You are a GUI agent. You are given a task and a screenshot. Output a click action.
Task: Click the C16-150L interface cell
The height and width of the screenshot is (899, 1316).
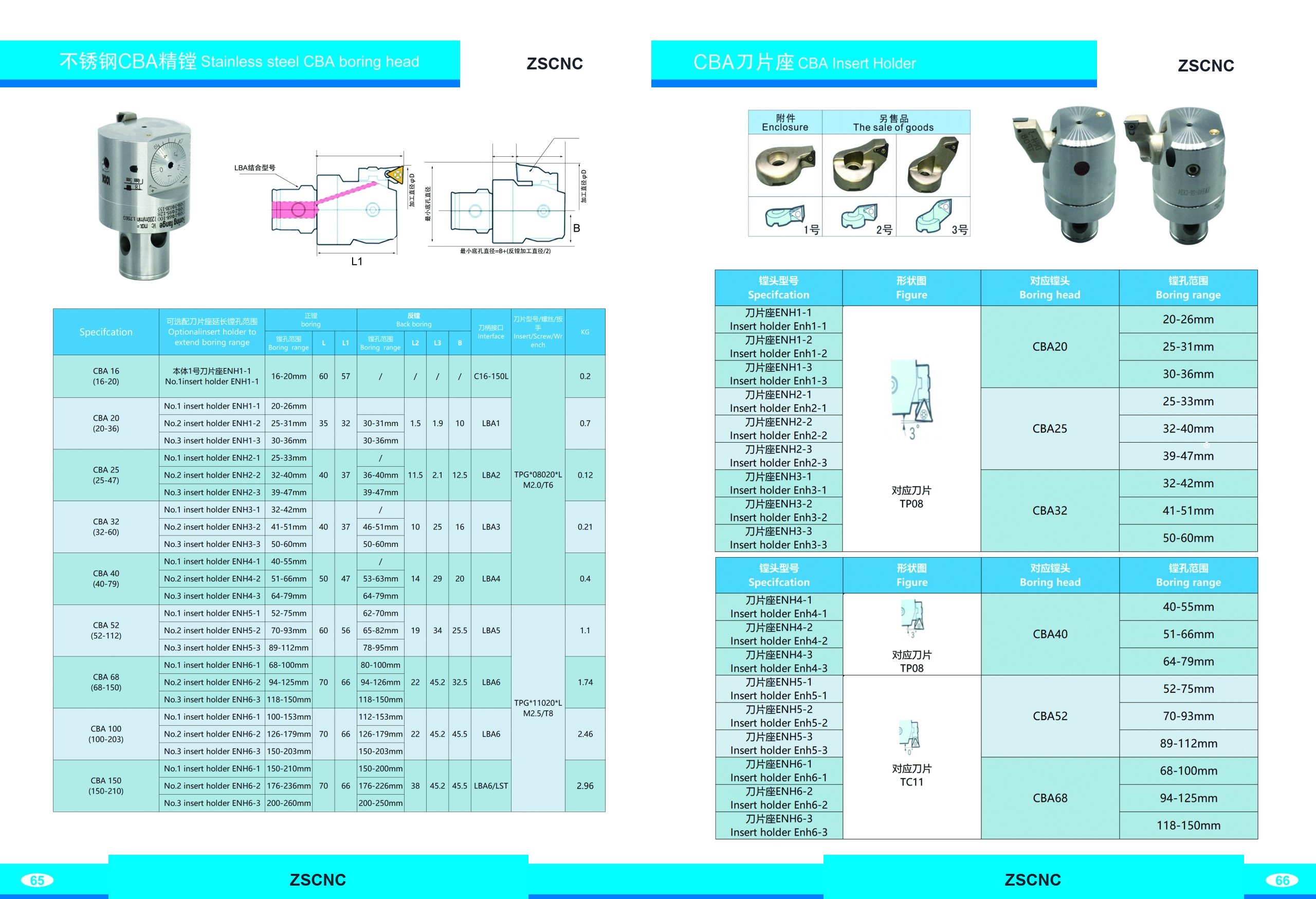tap(491, 376)
